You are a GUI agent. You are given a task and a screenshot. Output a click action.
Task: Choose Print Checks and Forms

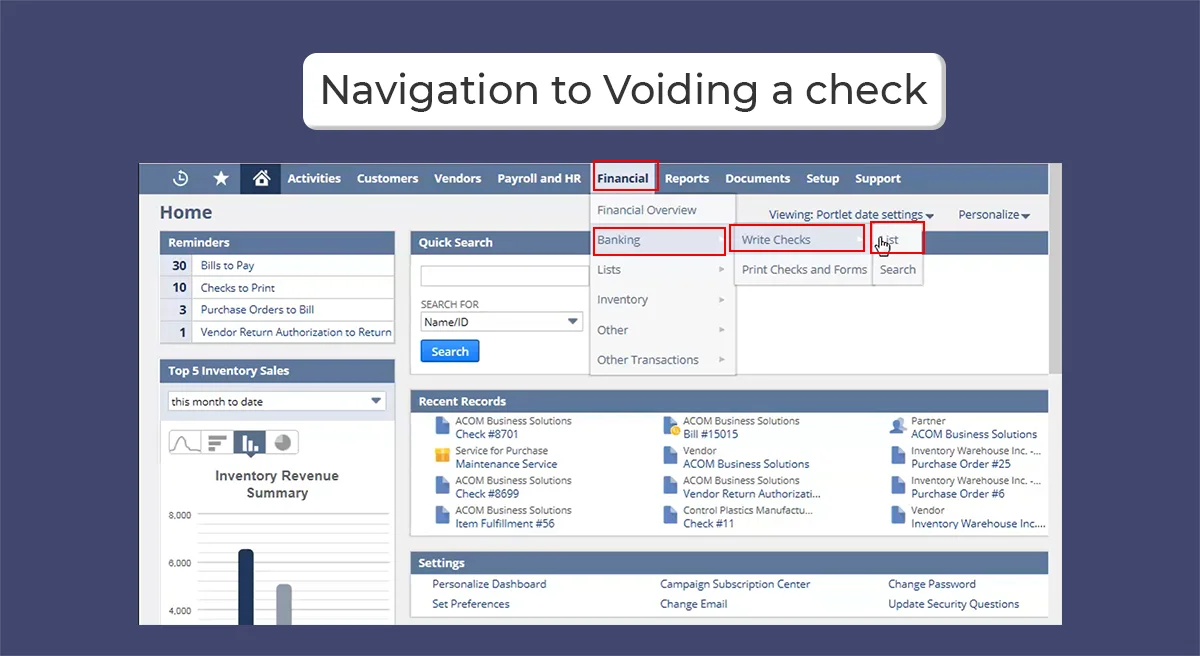pos(804,270)
